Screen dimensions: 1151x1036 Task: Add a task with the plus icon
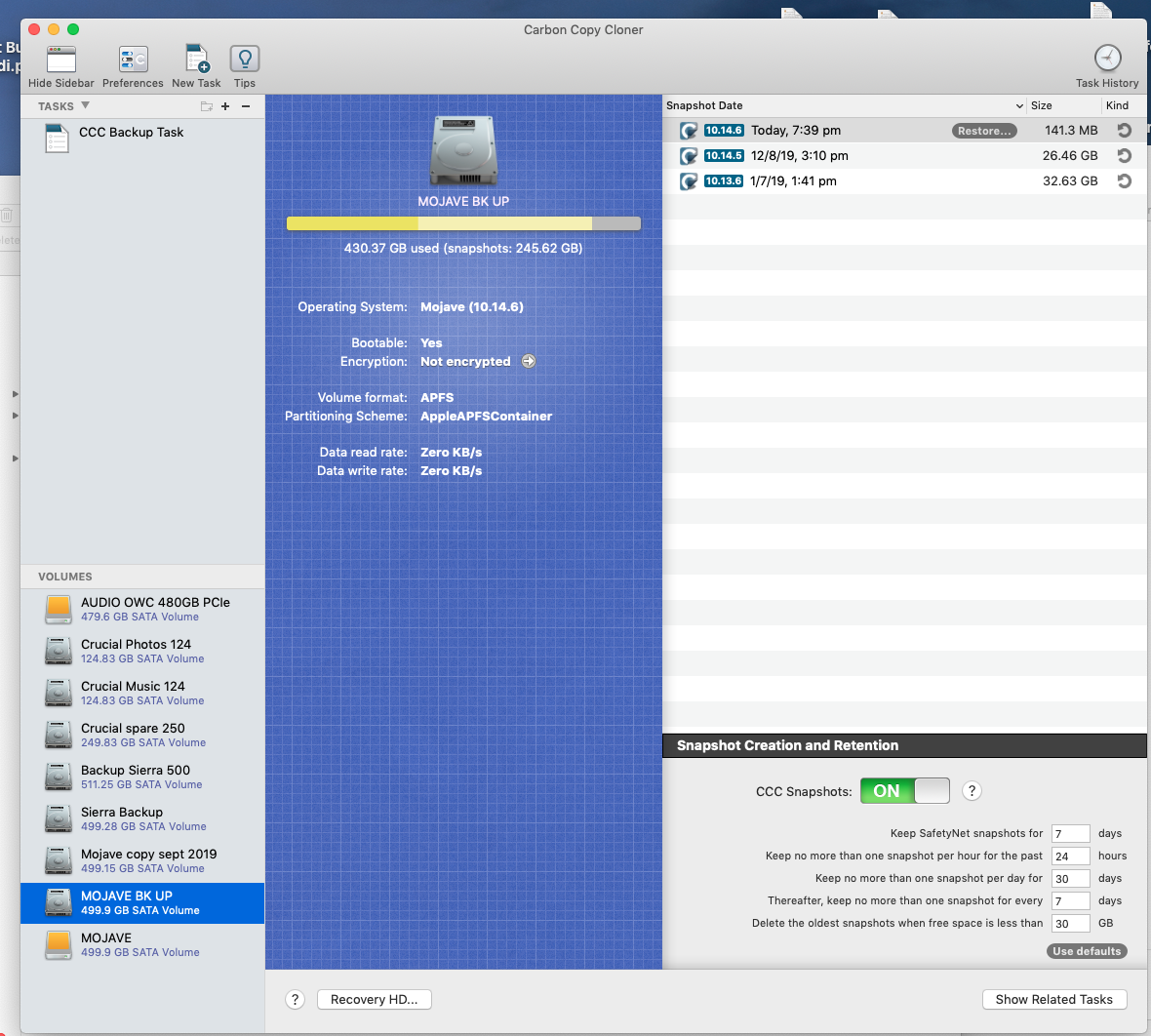(x=225, y=106)
